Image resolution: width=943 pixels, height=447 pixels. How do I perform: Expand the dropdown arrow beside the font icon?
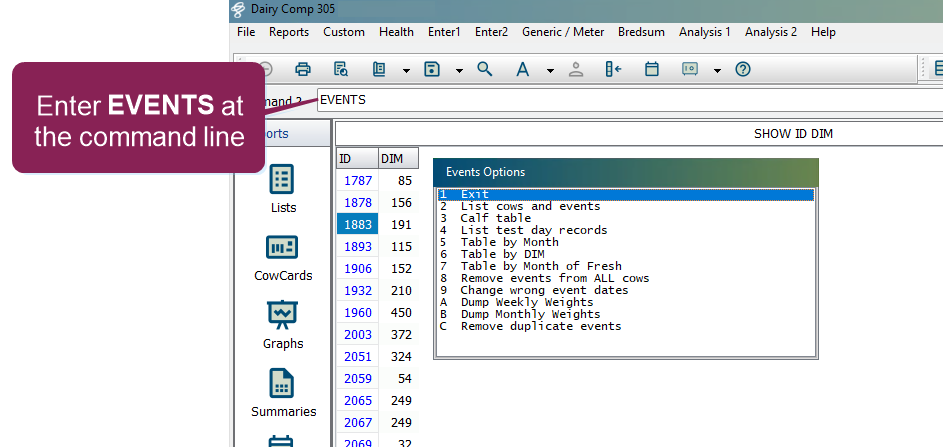[x=550, y=70]
